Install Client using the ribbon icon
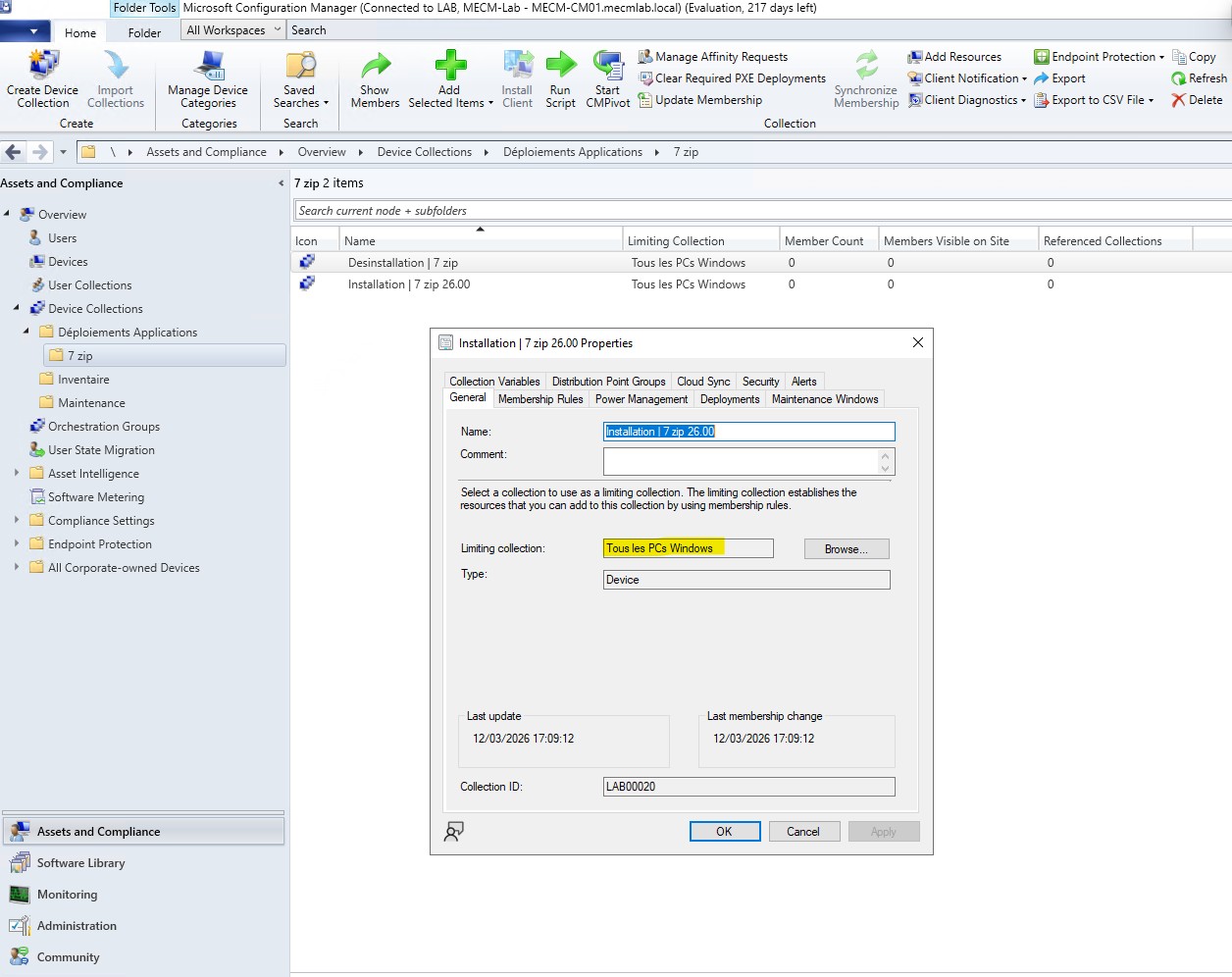The image size is (1232, 977). pos(516,78)
